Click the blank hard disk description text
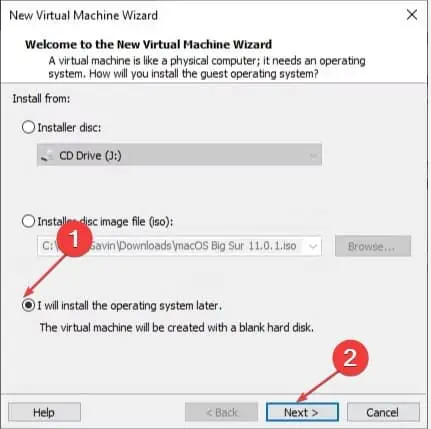 click(x=177, y=328)
